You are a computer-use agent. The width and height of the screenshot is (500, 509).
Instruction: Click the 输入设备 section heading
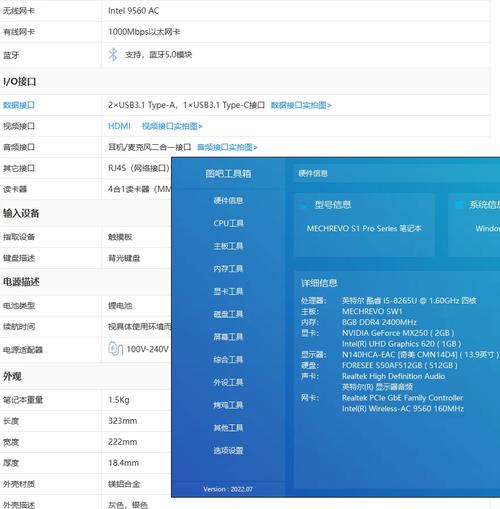click(x=21, y=213)
